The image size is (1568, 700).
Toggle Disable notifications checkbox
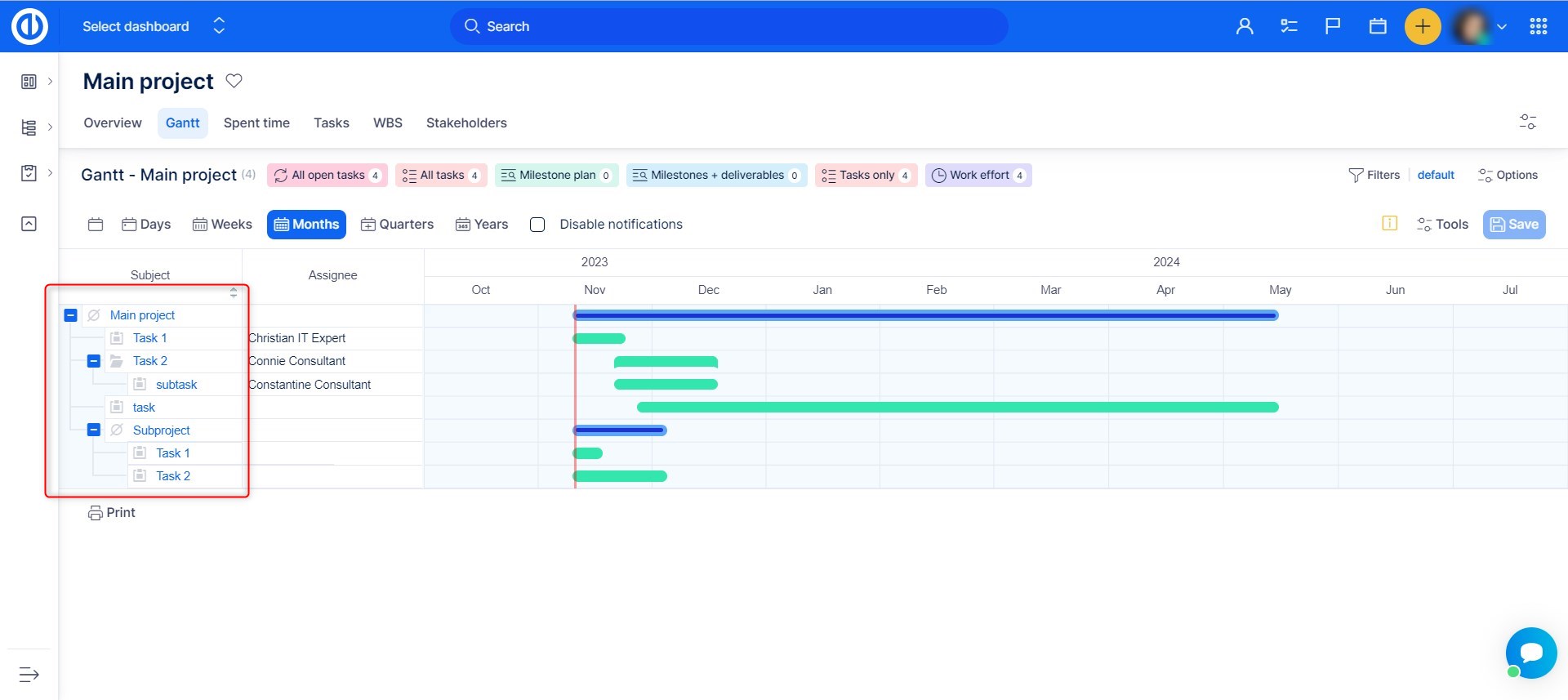[537, 225]
